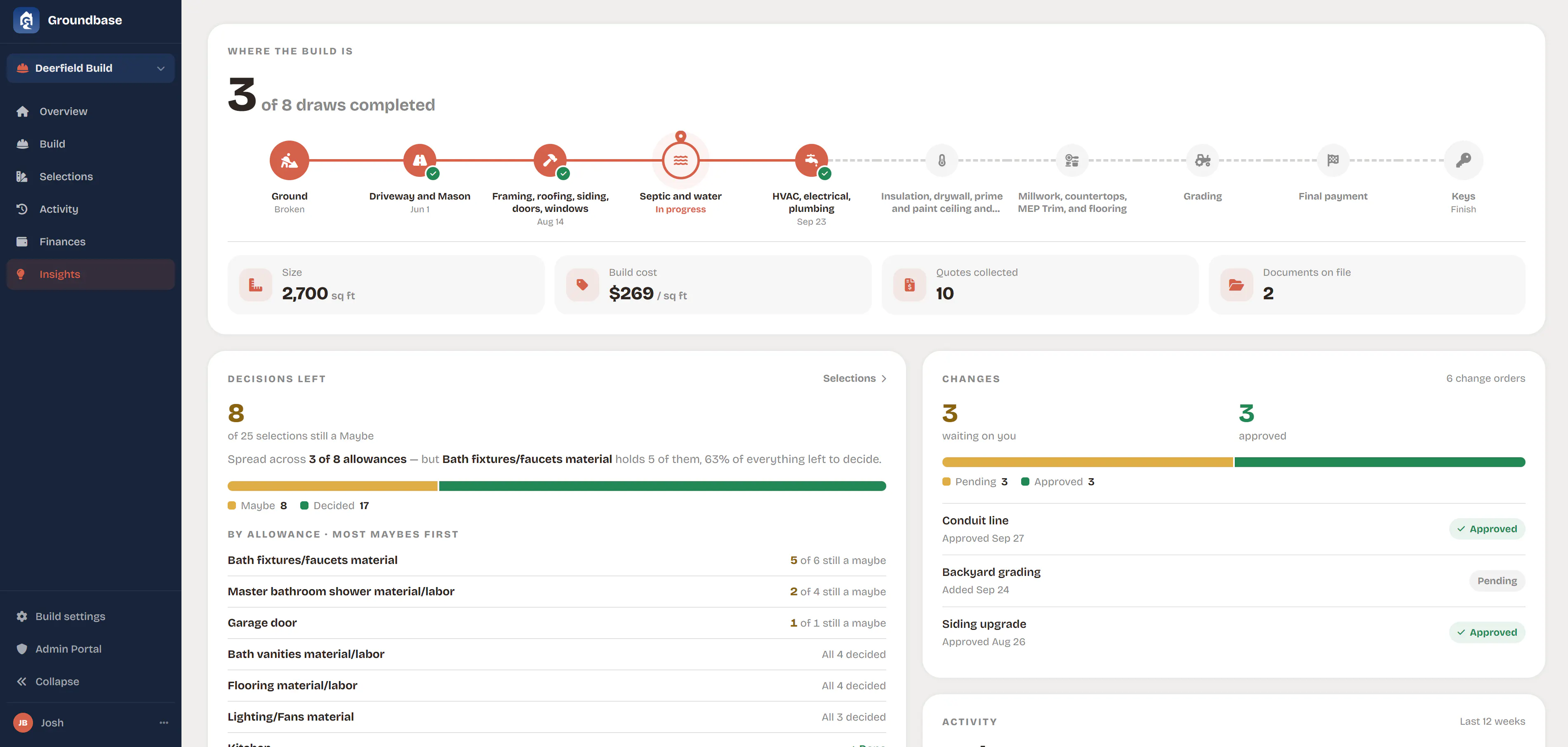Click the JB user avatar

[23, 723]
